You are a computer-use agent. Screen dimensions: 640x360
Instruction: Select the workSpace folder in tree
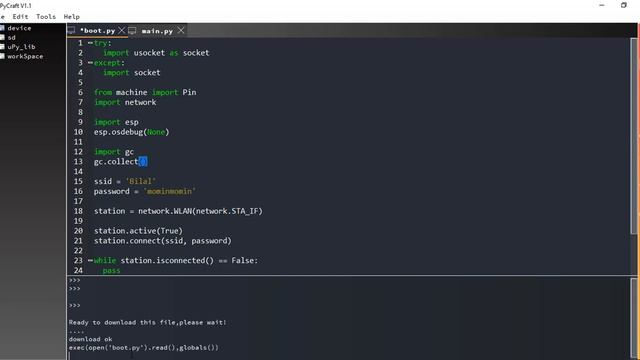pos(25,56)
